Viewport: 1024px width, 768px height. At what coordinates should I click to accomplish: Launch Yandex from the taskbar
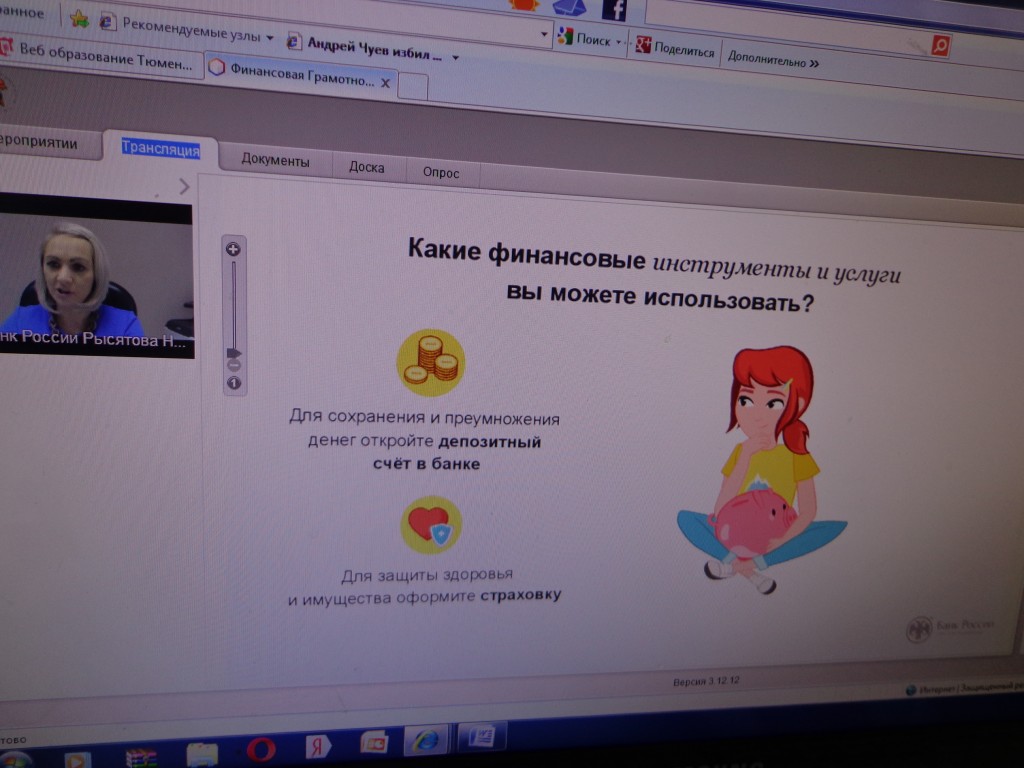[318, 746]
